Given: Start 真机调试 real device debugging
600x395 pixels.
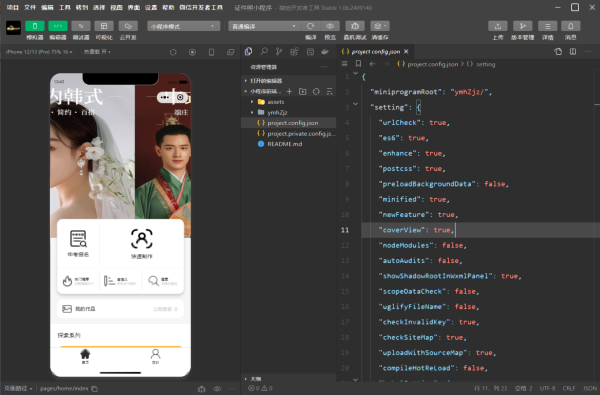Looking at the screenshot, I should [355, 26].
